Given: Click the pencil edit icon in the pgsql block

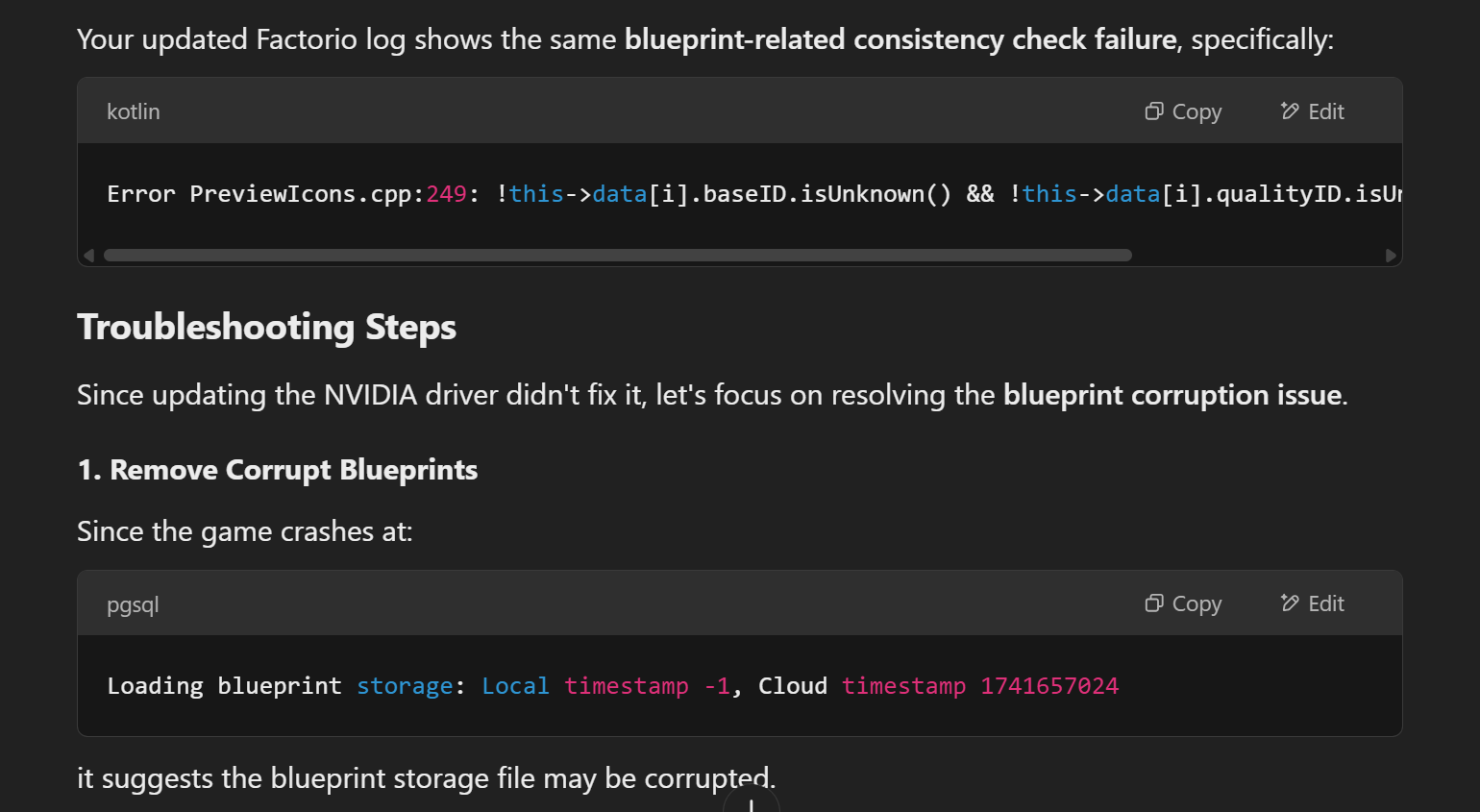Looking at the screenshot, I should (x=1290, y=603).
